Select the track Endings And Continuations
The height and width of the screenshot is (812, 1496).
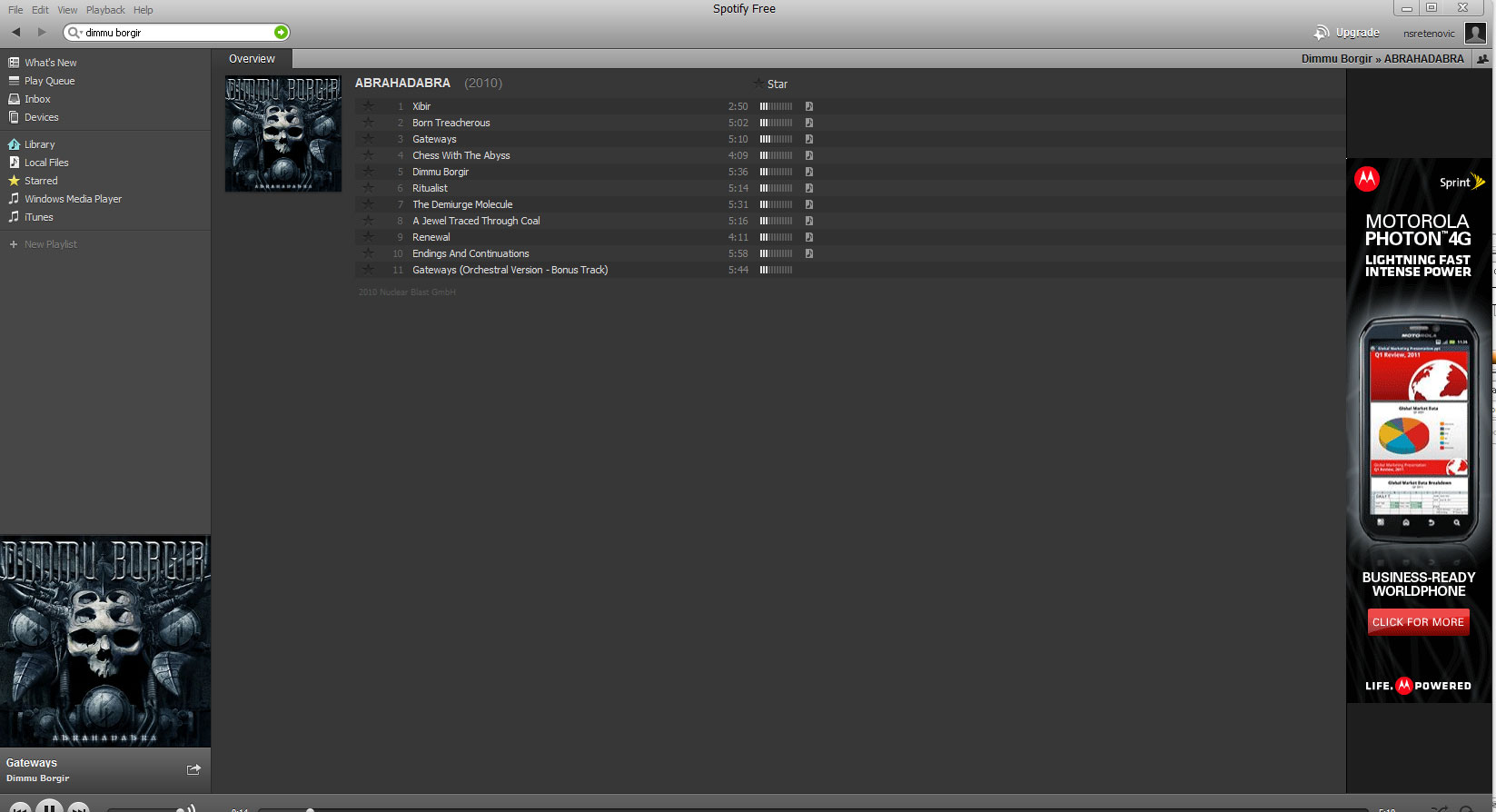pyautogui.click(x=471, y=253)
